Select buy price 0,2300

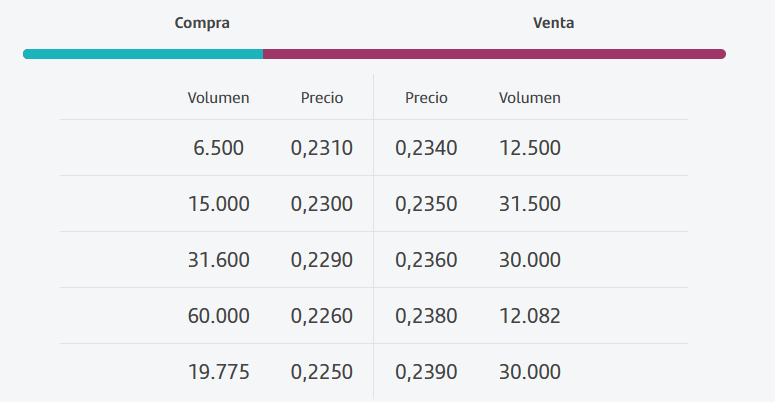(322, 204)
